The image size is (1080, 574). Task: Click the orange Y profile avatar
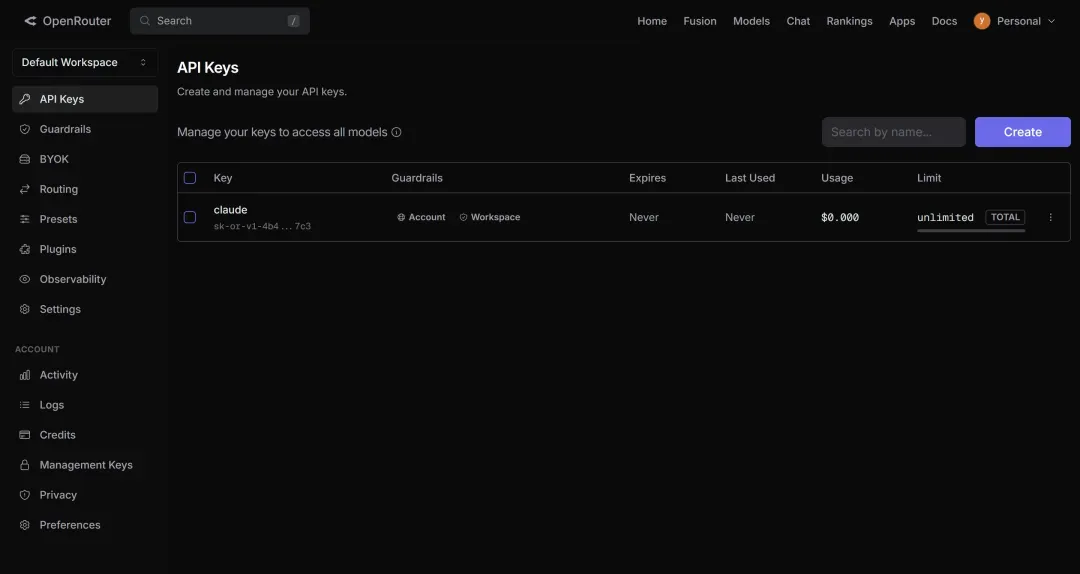coord(982,21)
